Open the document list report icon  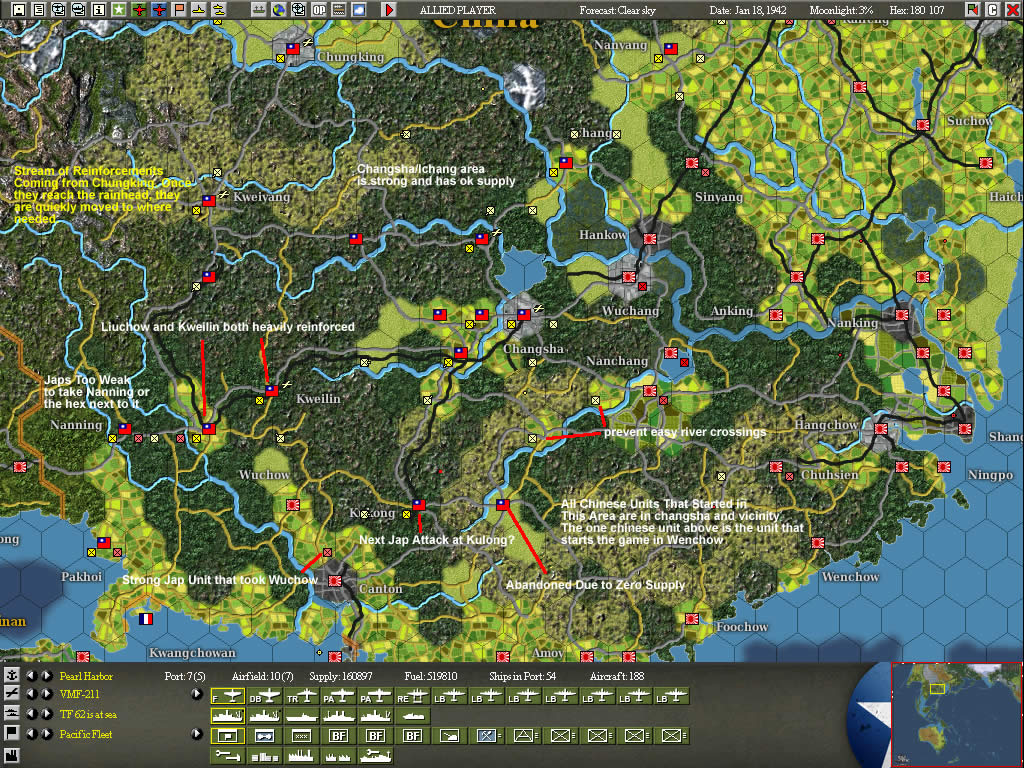point(39,10)
